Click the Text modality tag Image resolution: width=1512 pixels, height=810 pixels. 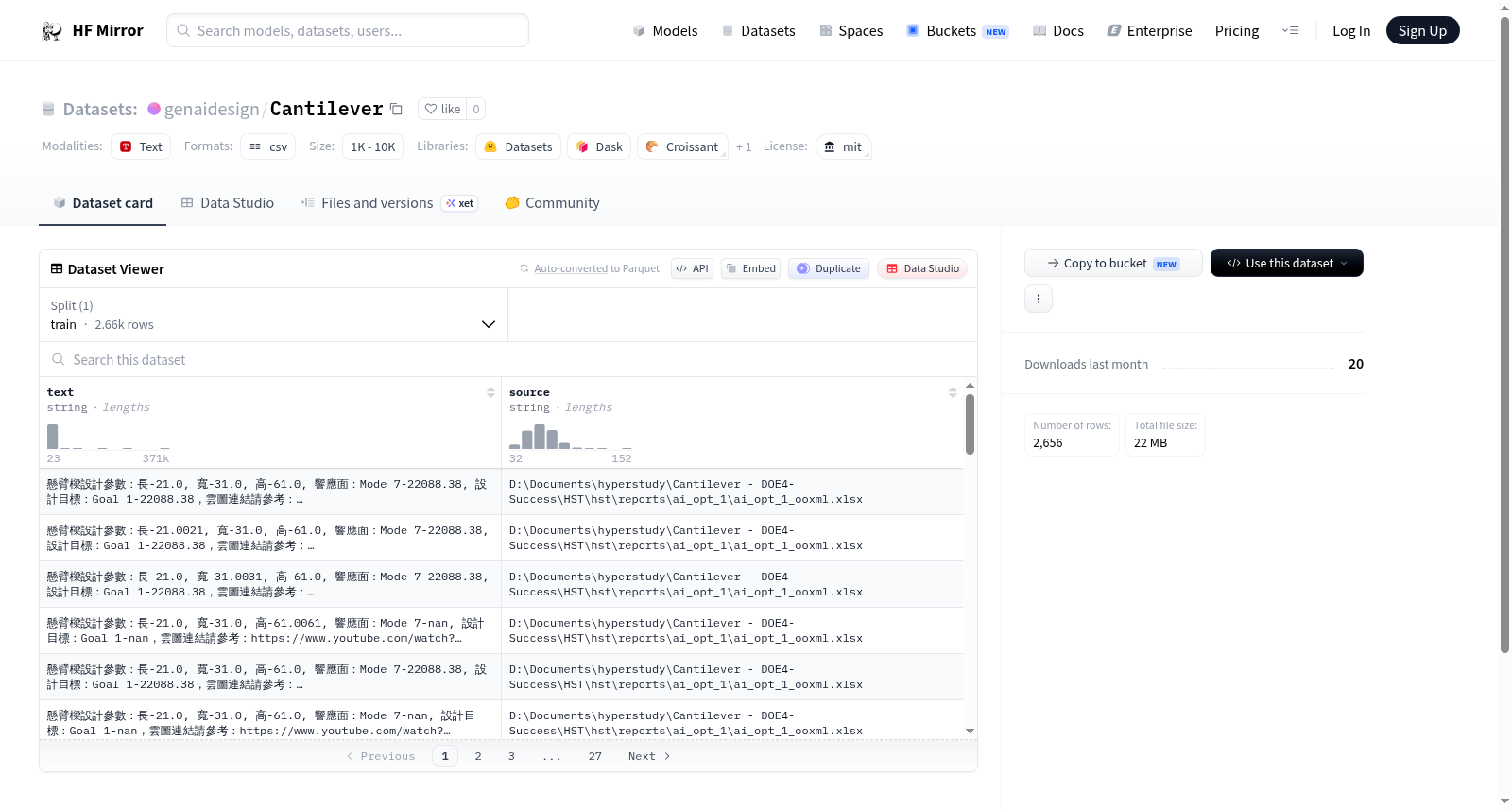click(x=141, y=146)
